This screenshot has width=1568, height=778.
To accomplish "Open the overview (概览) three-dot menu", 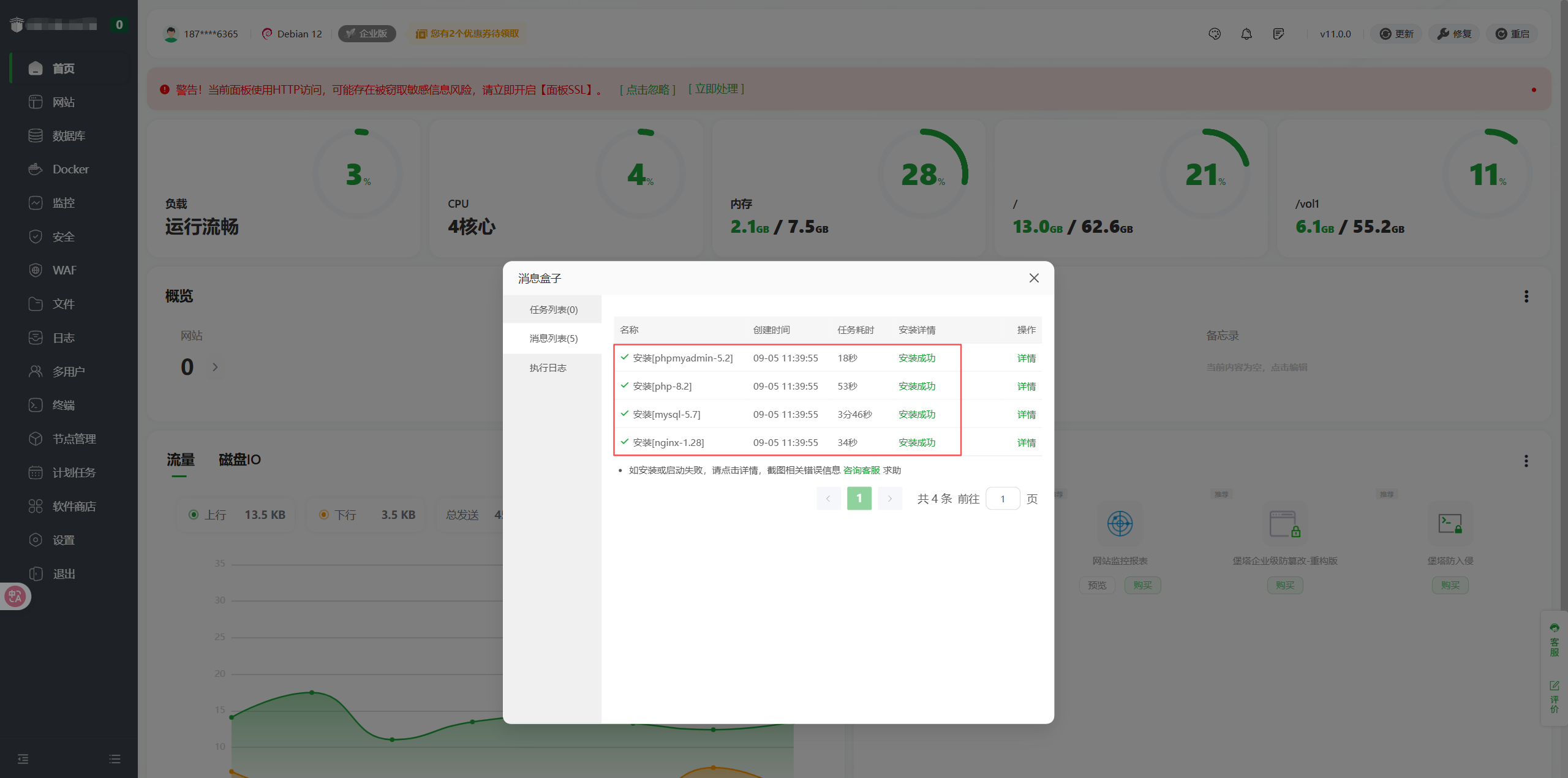I will click(x=1526, y=296).
